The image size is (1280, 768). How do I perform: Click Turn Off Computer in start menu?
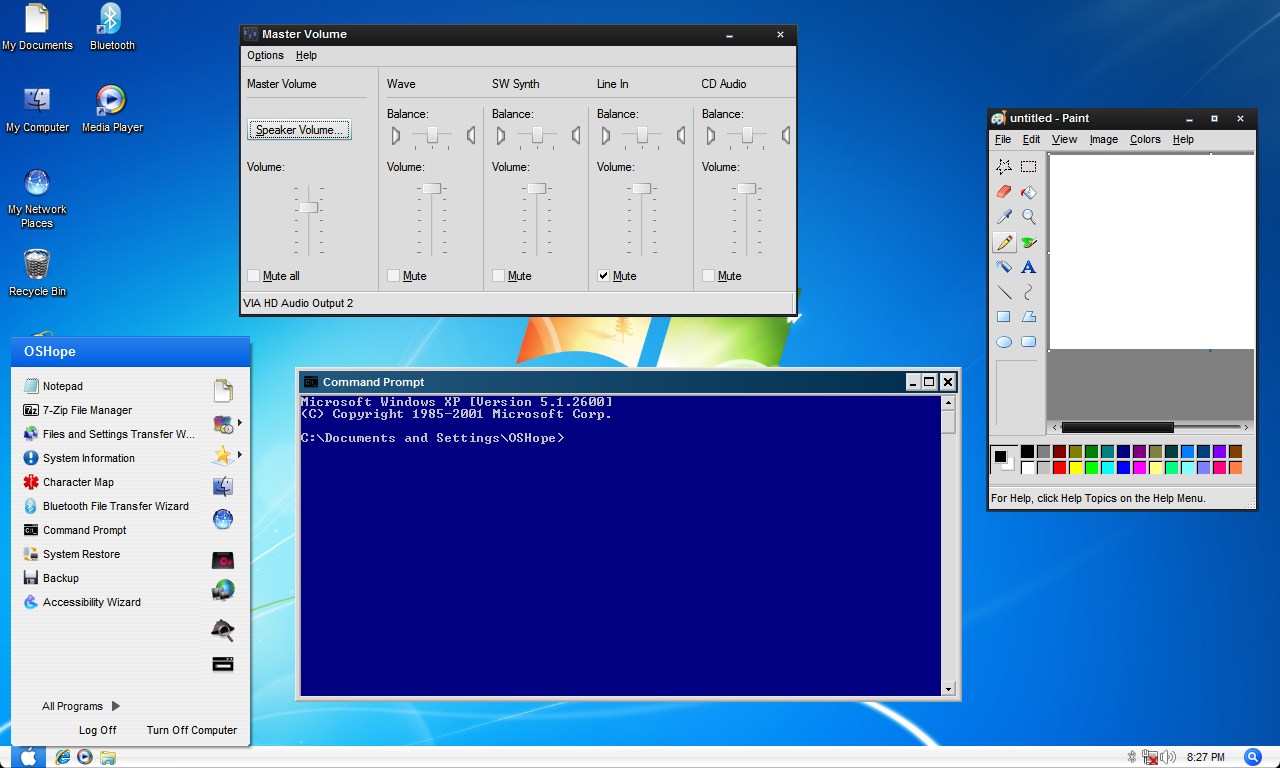192,730
